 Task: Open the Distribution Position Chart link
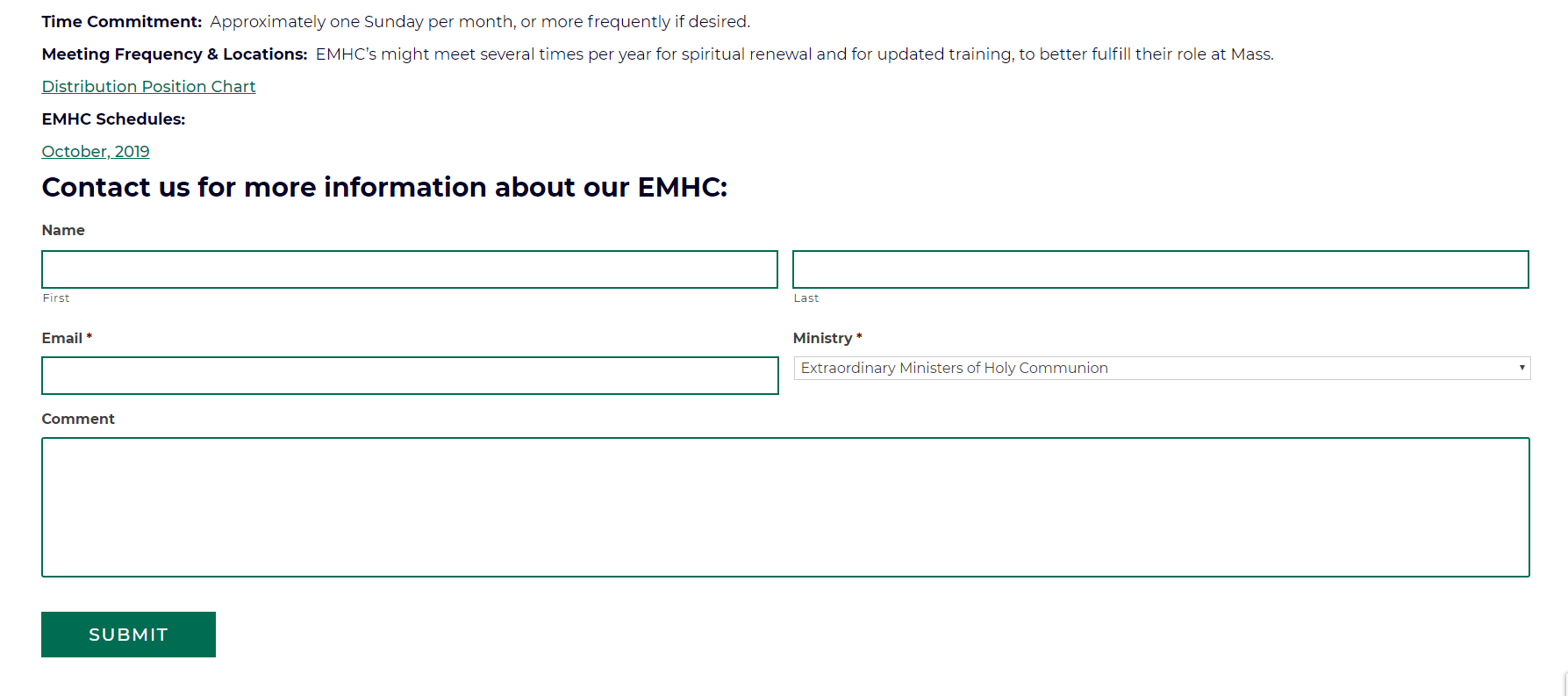pyautogui.click(x=148, y=87)
